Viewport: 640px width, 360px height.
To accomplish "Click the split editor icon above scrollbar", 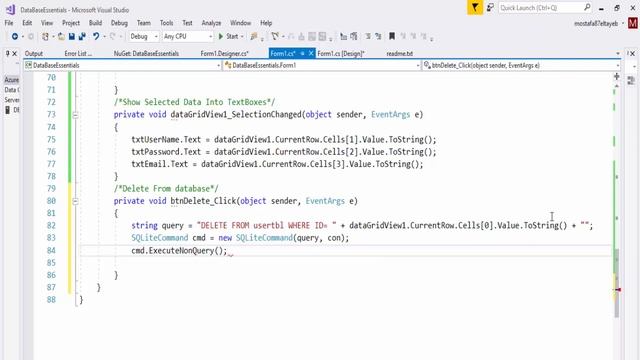I will click(616, 76).
